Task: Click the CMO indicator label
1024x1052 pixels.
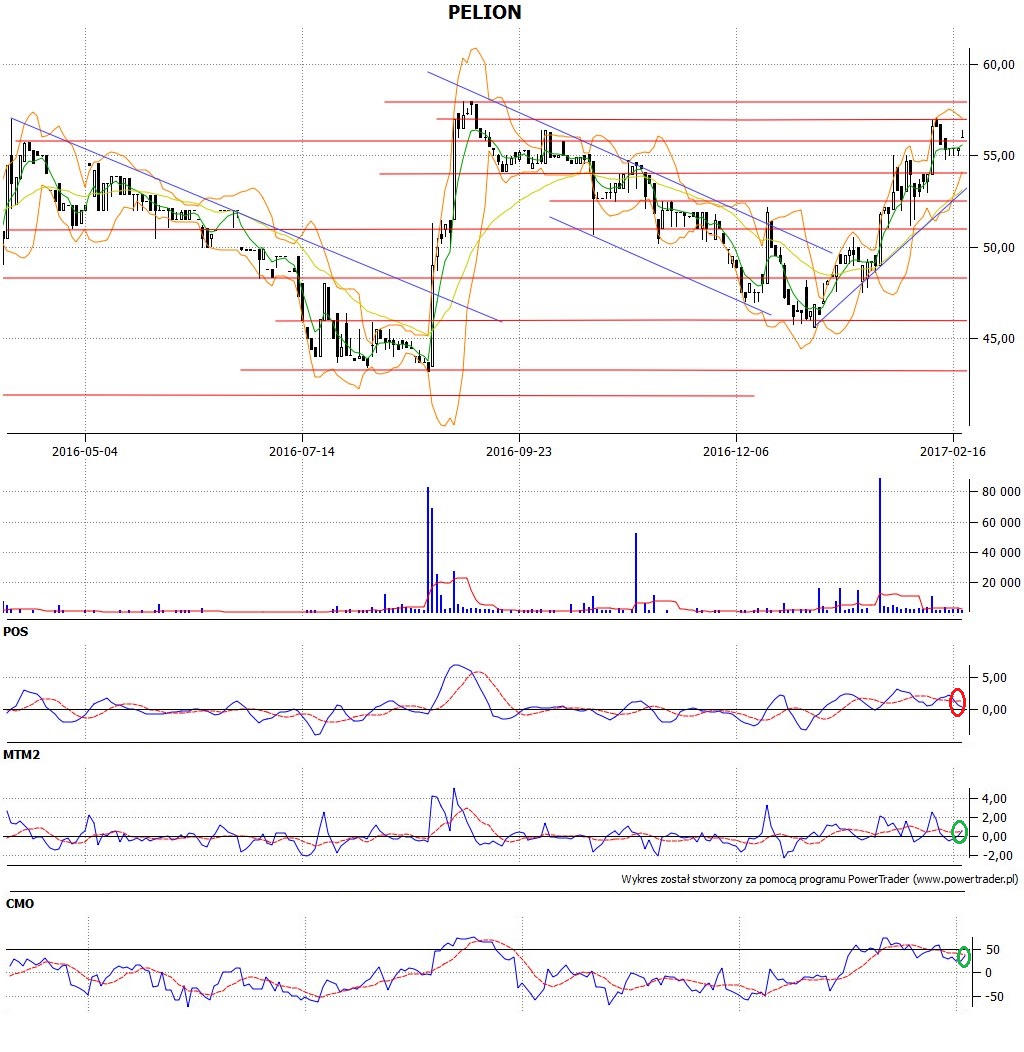Action: [x=19, y=904]
